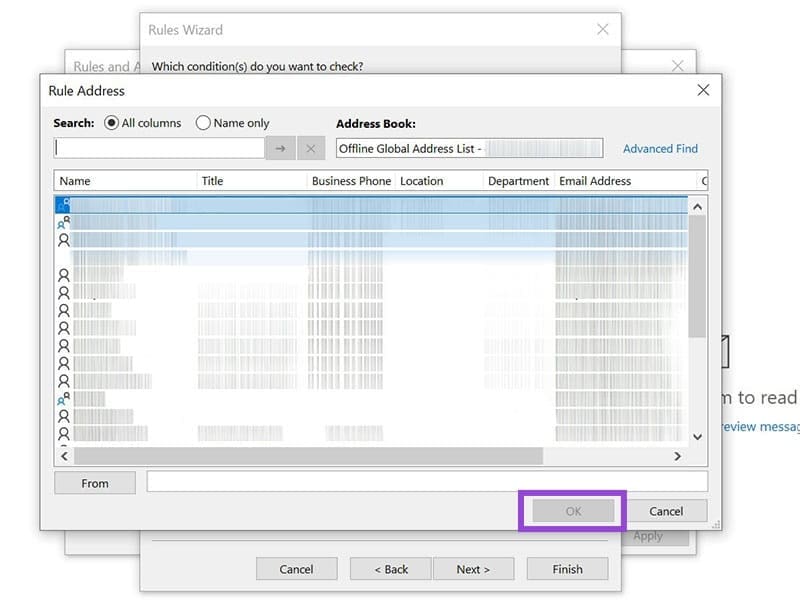Open the Address Book dropdown list
800x602 pixels.
pyautogui.click(x=594, y=147)
